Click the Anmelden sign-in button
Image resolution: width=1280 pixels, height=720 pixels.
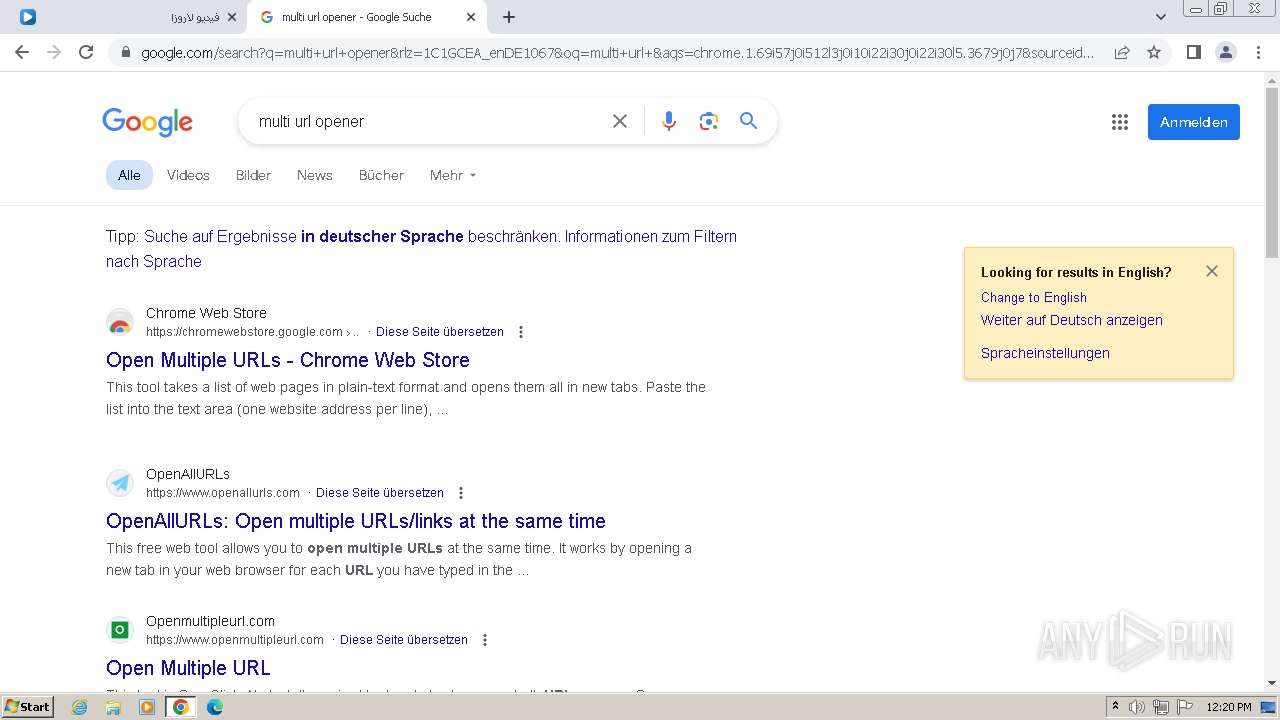point(1193,122)
